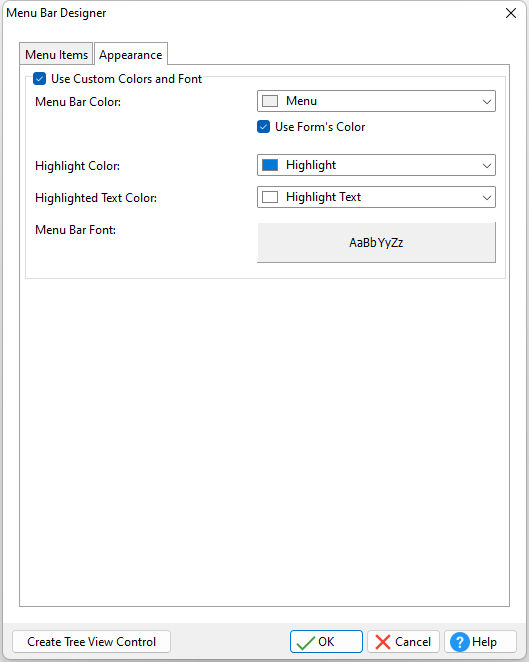
Task: Expand the Highlight Color dropdown
Action: 376,165
